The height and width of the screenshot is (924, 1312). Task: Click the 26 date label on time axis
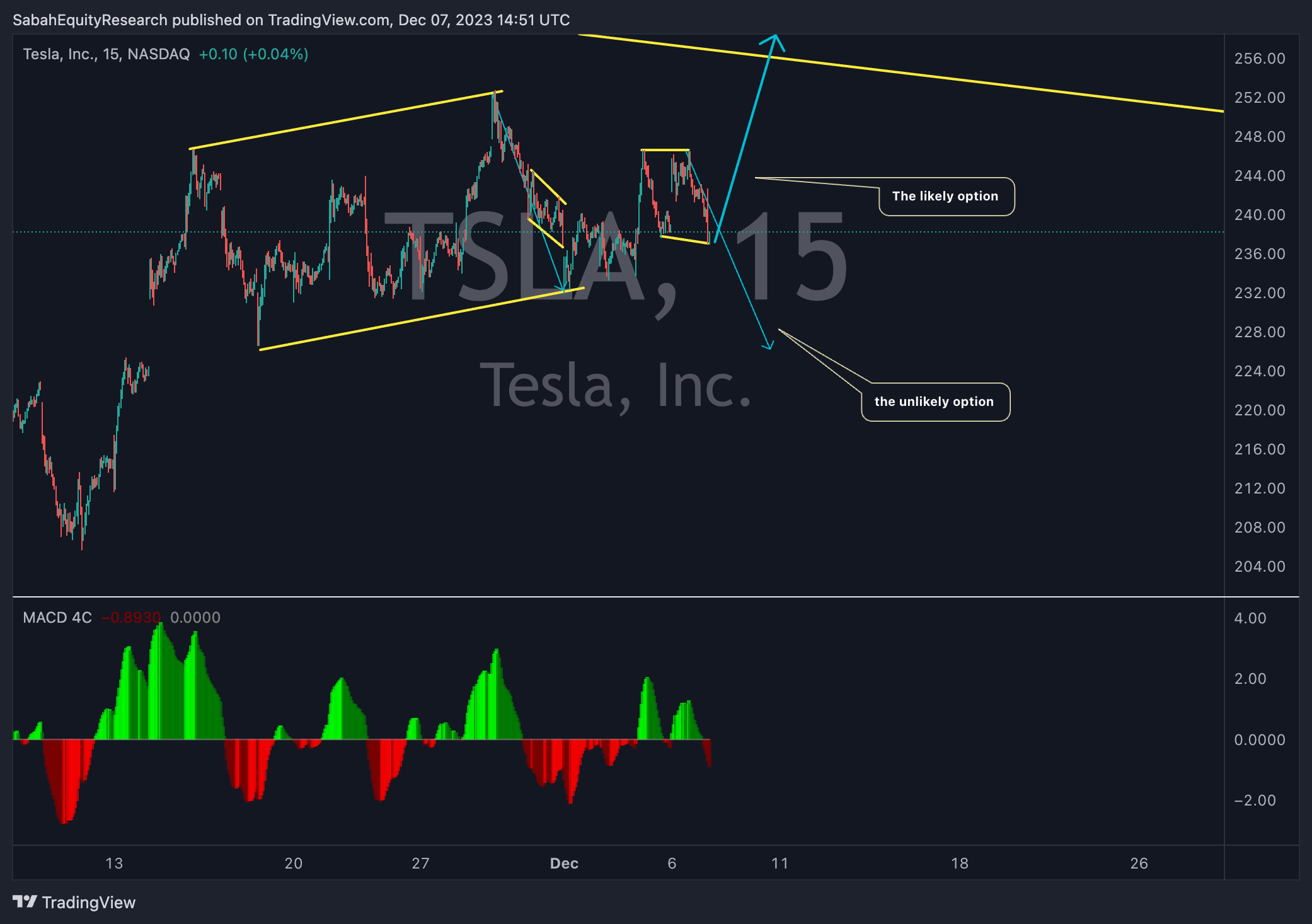click(x=1139, y=863)
